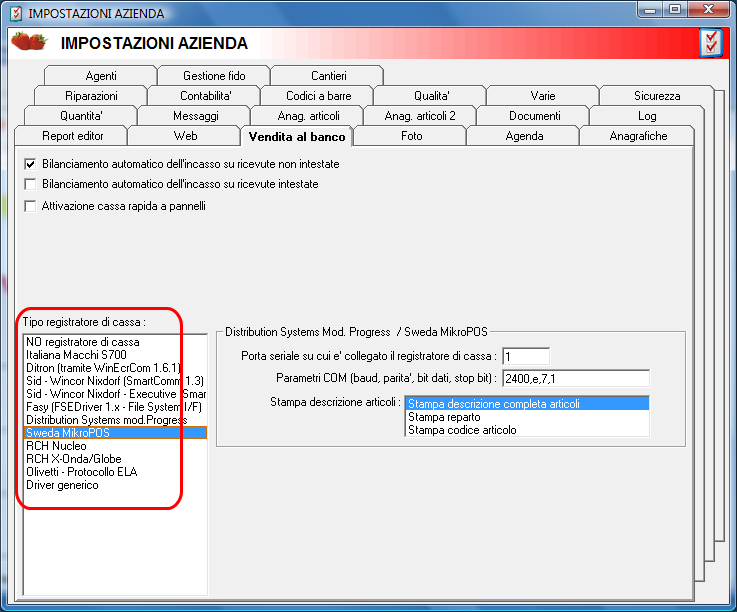
Task: Select Driver generico entry
Action: [115, 485]
